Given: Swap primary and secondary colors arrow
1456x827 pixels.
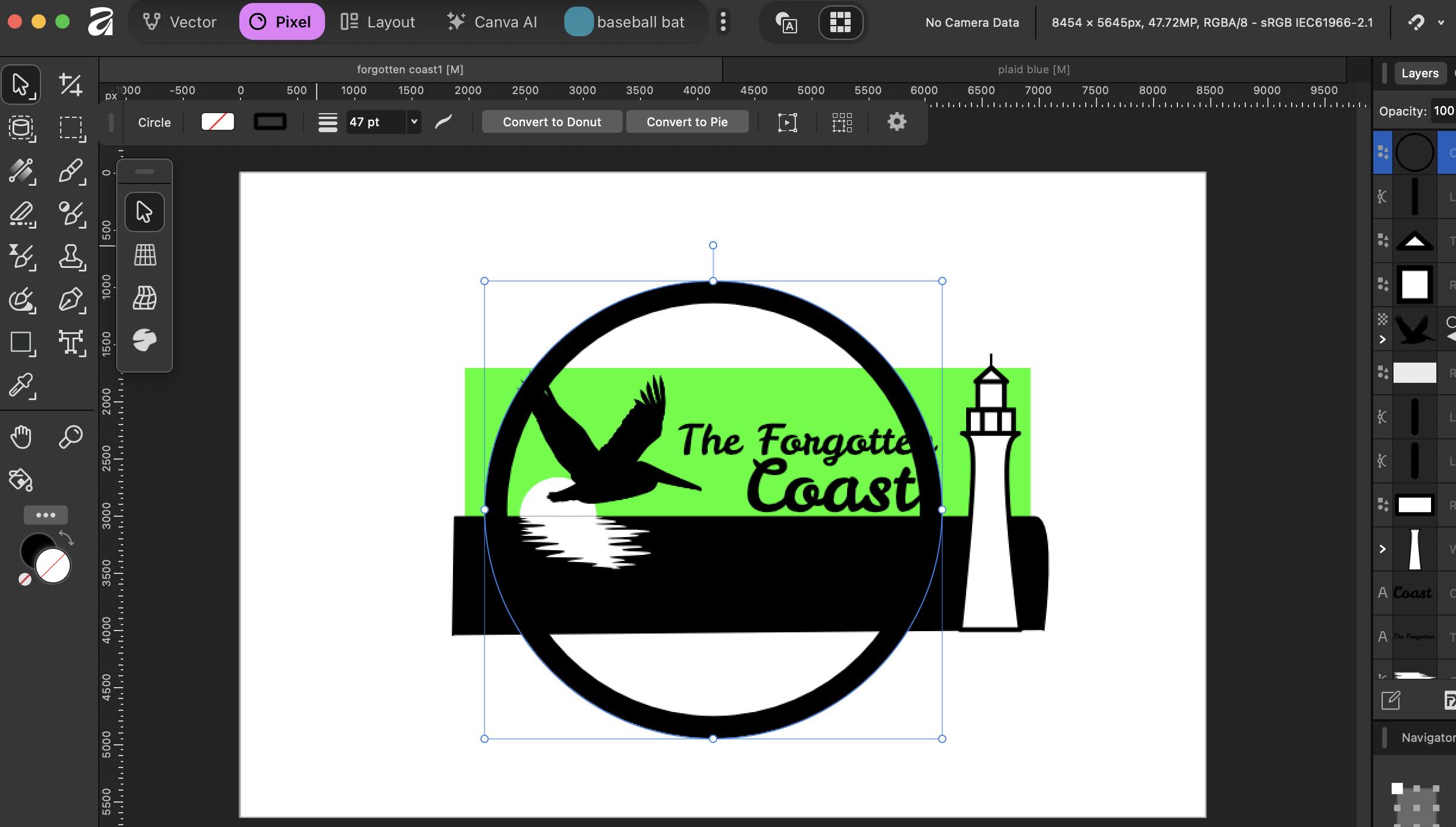Looking at the screenshot, I should [x=67, y=538].
